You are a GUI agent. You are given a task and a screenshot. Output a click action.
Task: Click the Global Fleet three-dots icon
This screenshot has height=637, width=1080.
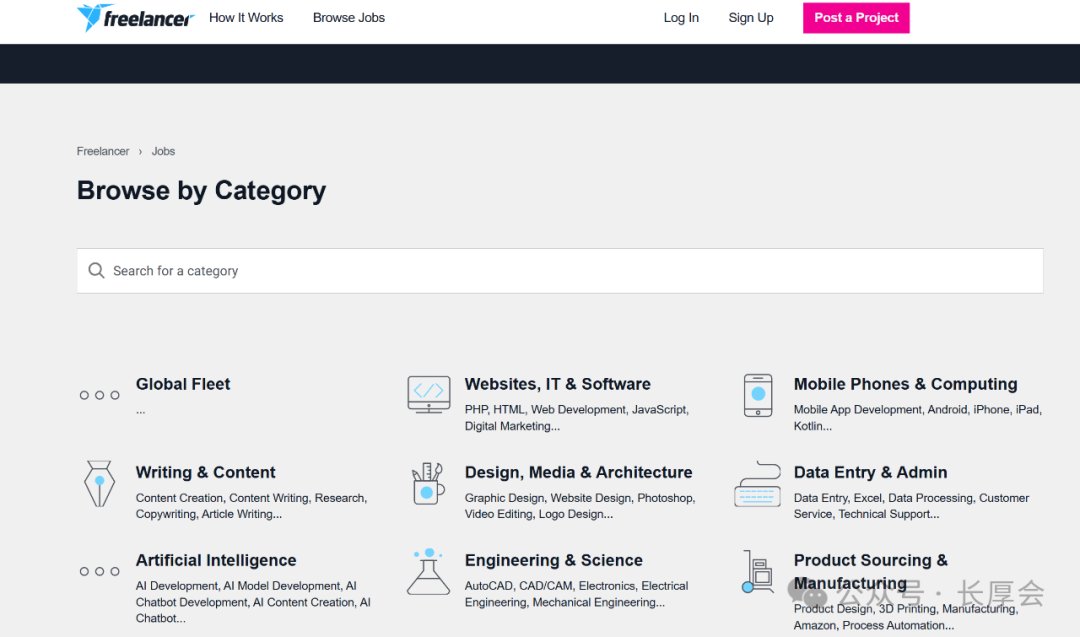tap(100, 395)
